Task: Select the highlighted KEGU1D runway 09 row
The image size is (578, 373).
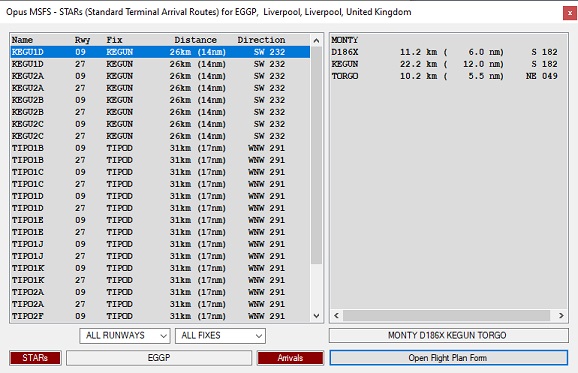Action: pos(160,52)
